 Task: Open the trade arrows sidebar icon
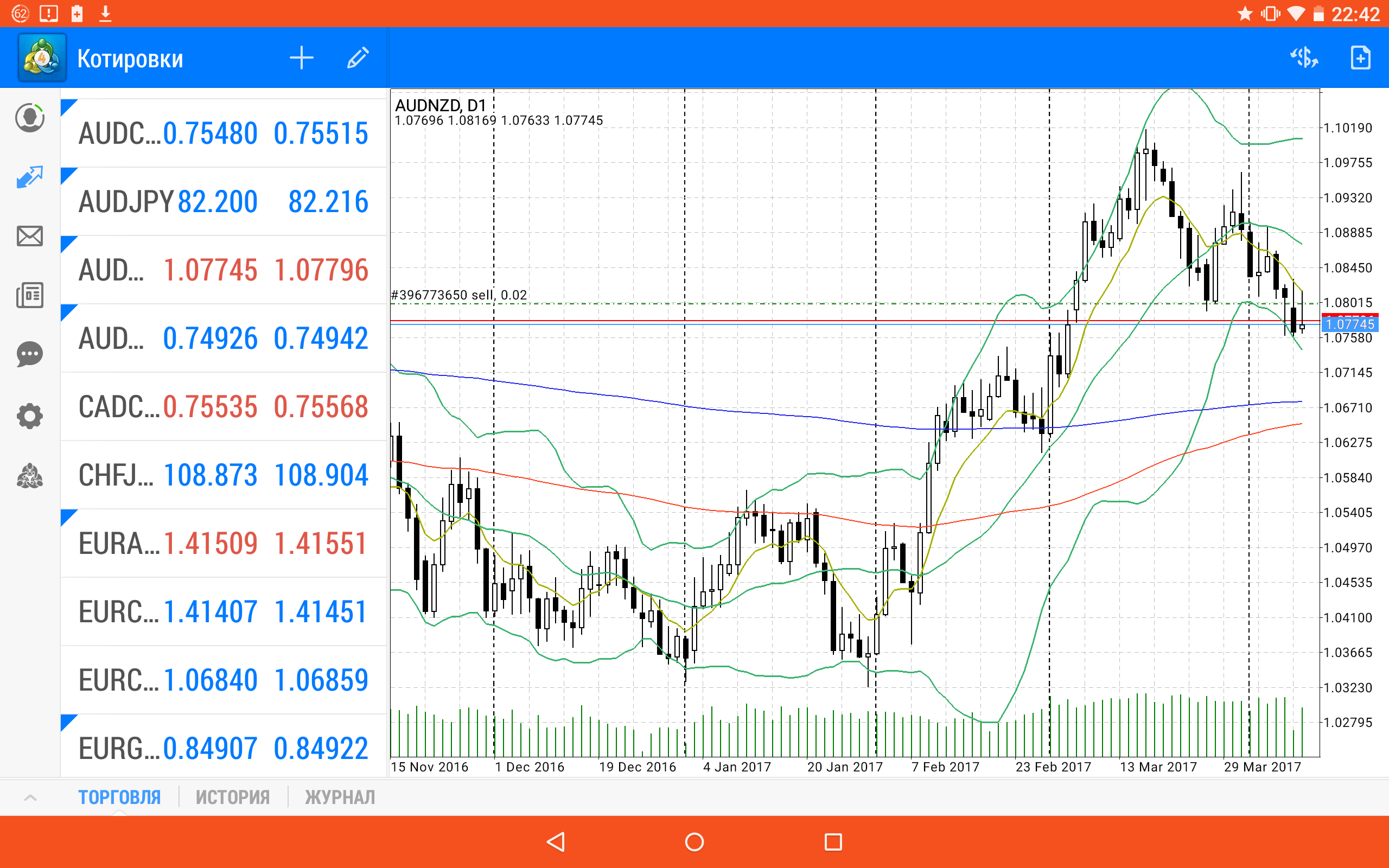pos(30,177)
